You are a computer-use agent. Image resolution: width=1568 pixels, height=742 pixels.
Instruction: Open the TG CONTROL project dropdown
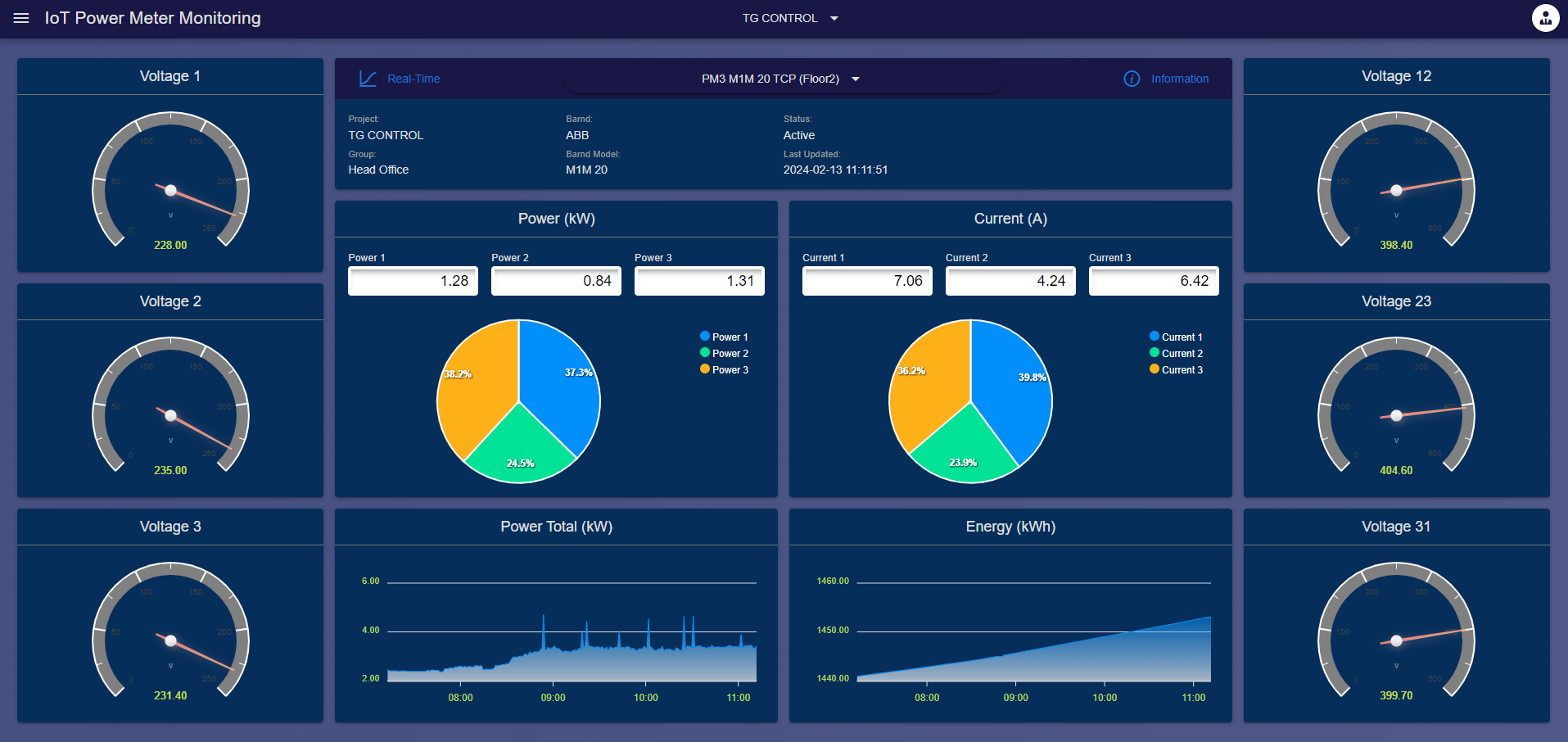789,18
